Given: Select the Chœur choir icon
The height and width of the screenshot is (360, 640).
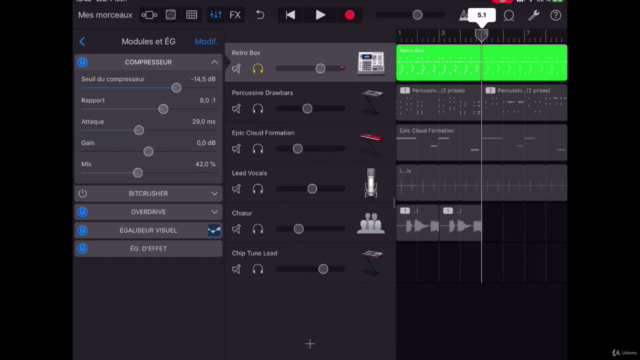Looking at the screenshot, I should [x=371, y=223].
